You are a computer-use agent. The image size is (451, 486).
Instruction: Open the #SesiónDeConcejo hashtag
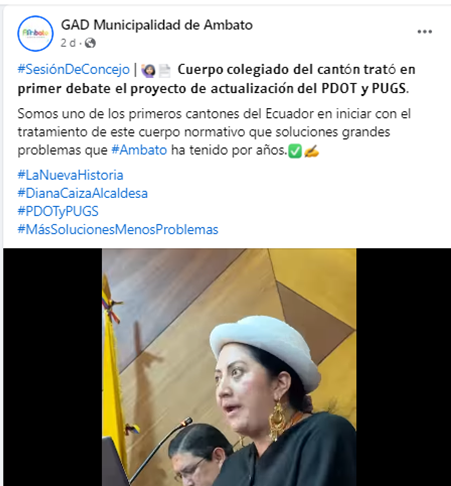pyautogui.click(x=74, y=69)
